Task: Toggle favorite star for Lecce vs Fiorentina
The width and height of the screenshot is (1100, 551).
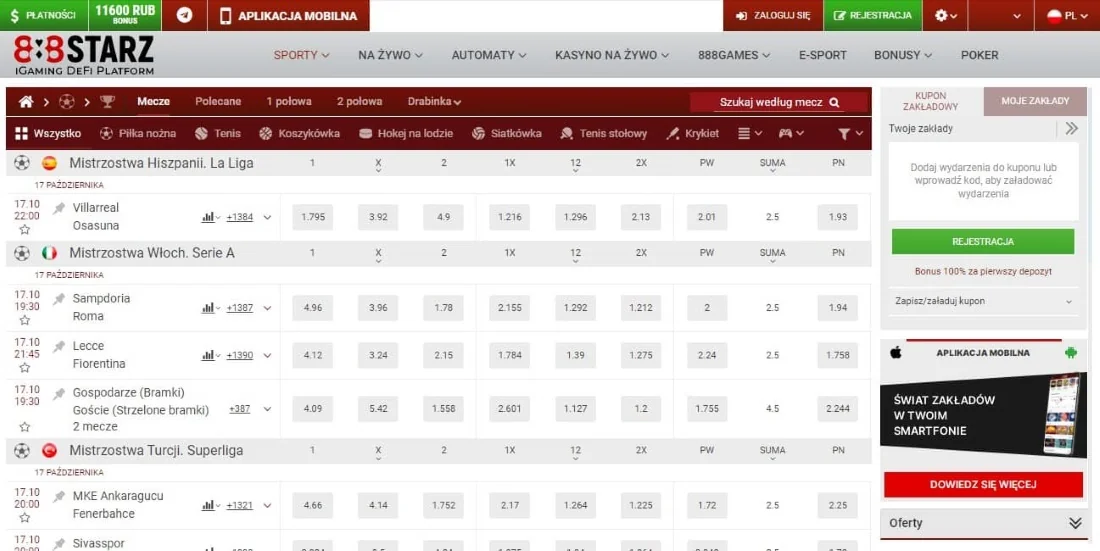Action: click(24, 368)
